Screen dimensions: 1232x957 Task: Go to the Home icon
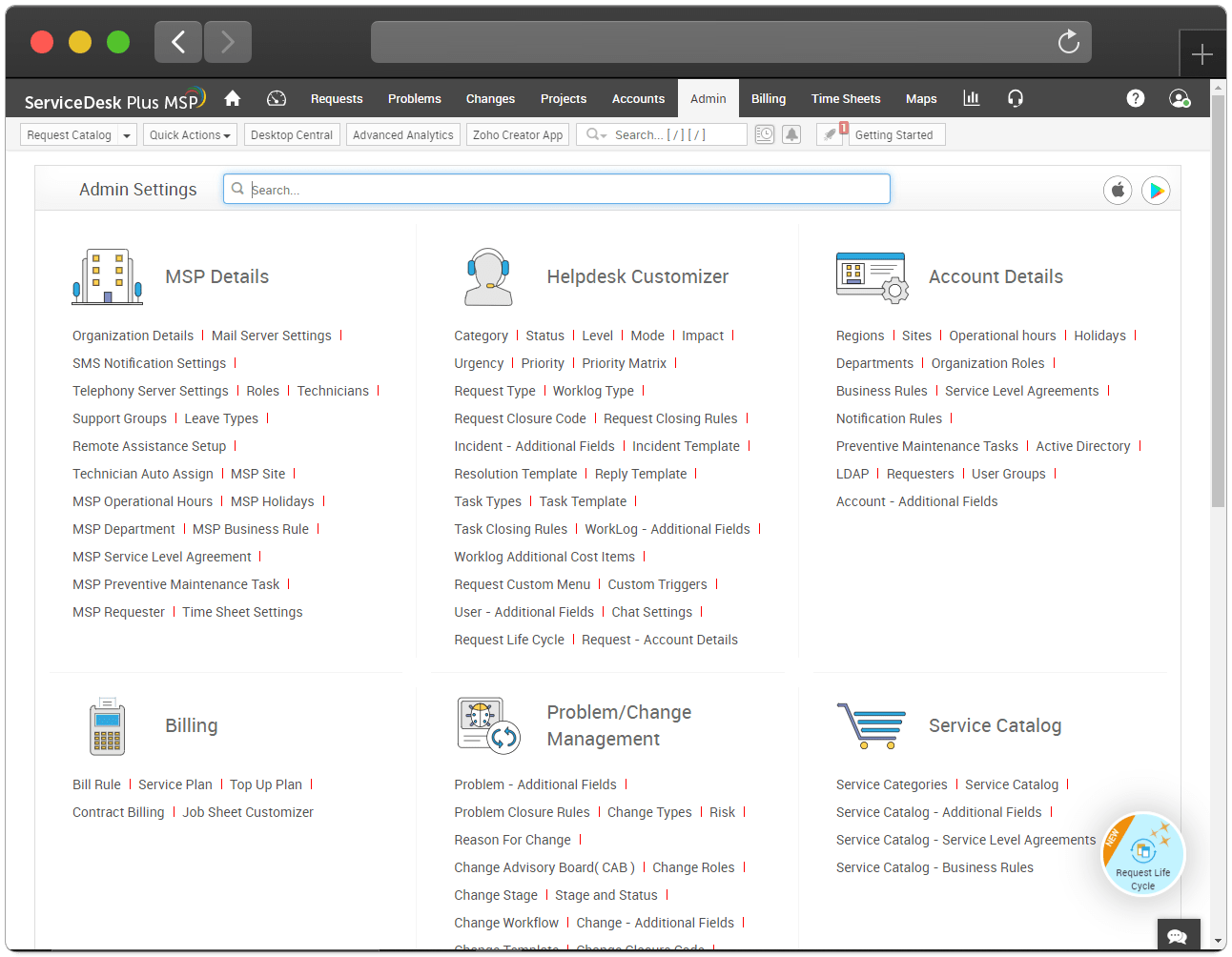[x=232, y=98]
